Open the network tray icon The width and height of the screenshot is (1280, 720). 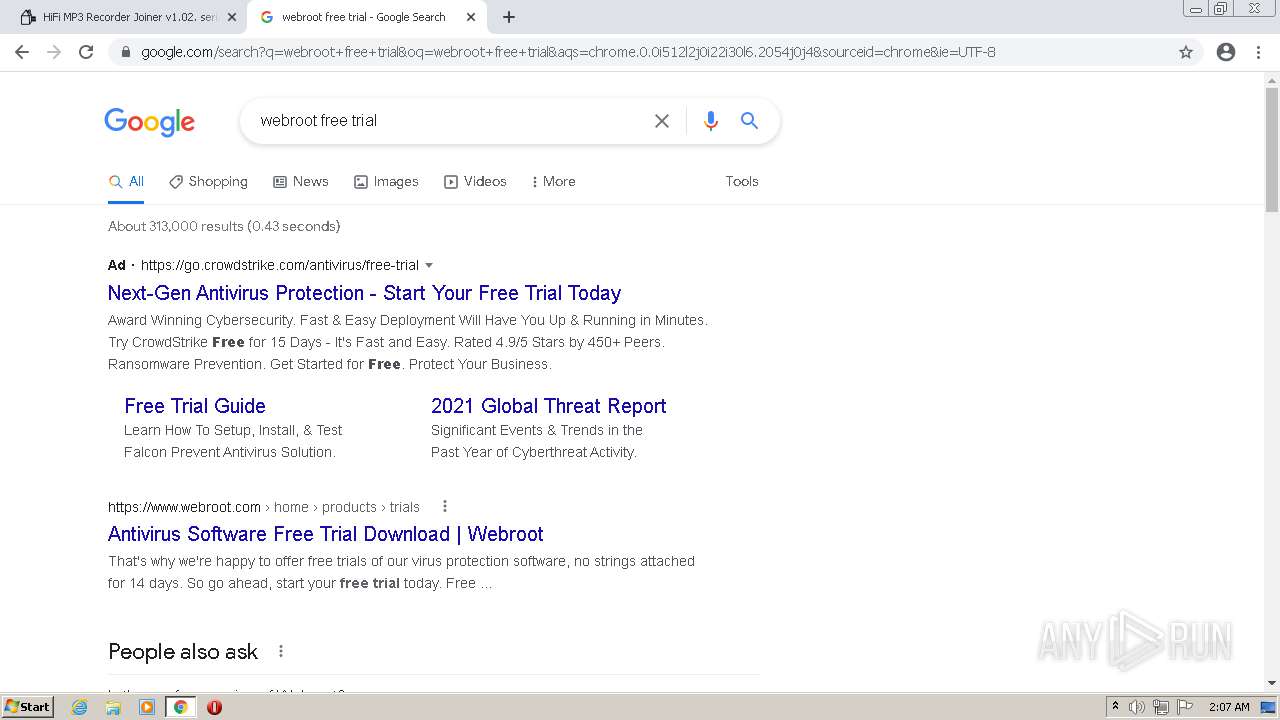click(1160, 707)
